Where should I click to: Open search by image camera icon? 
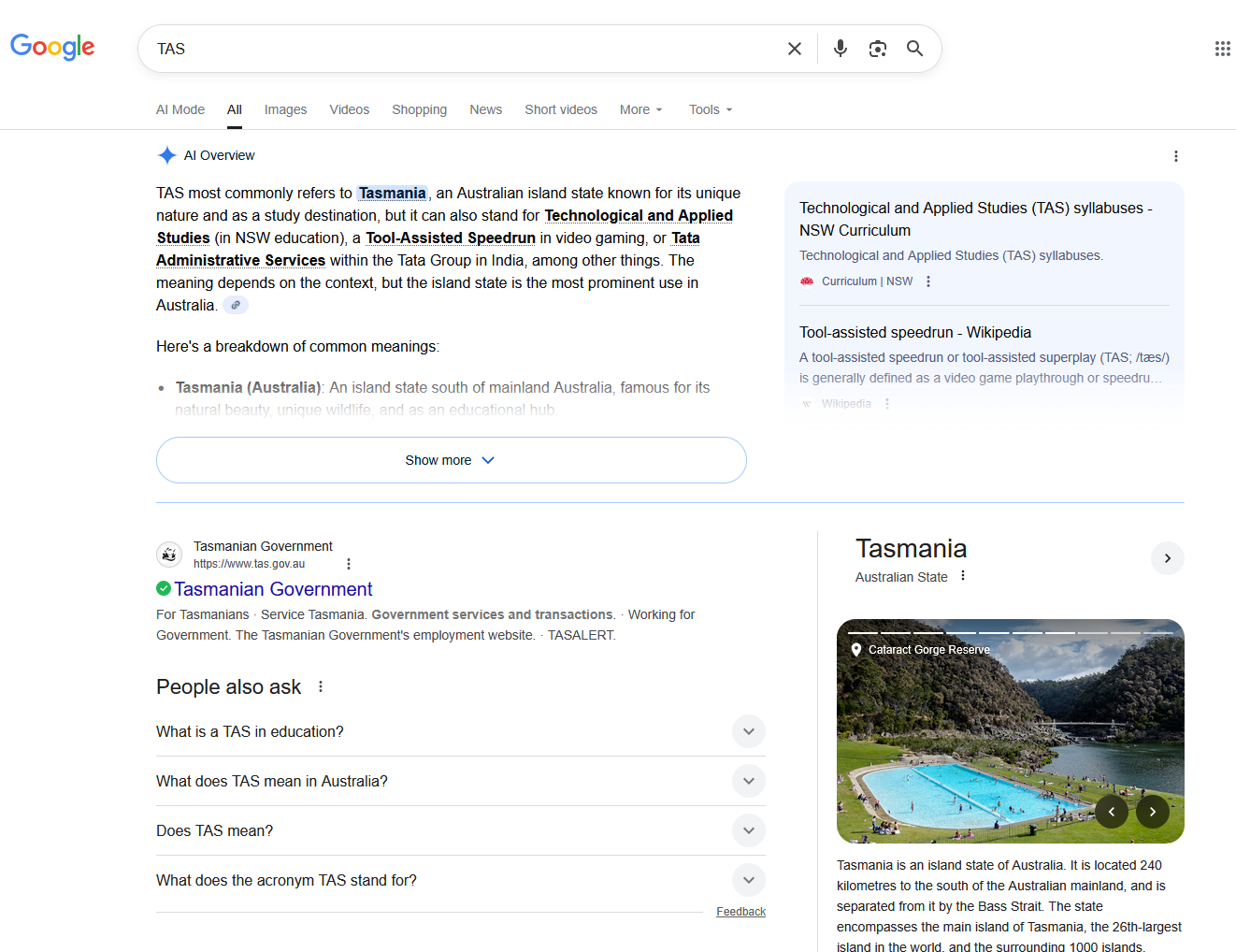(x=878, y=49)
